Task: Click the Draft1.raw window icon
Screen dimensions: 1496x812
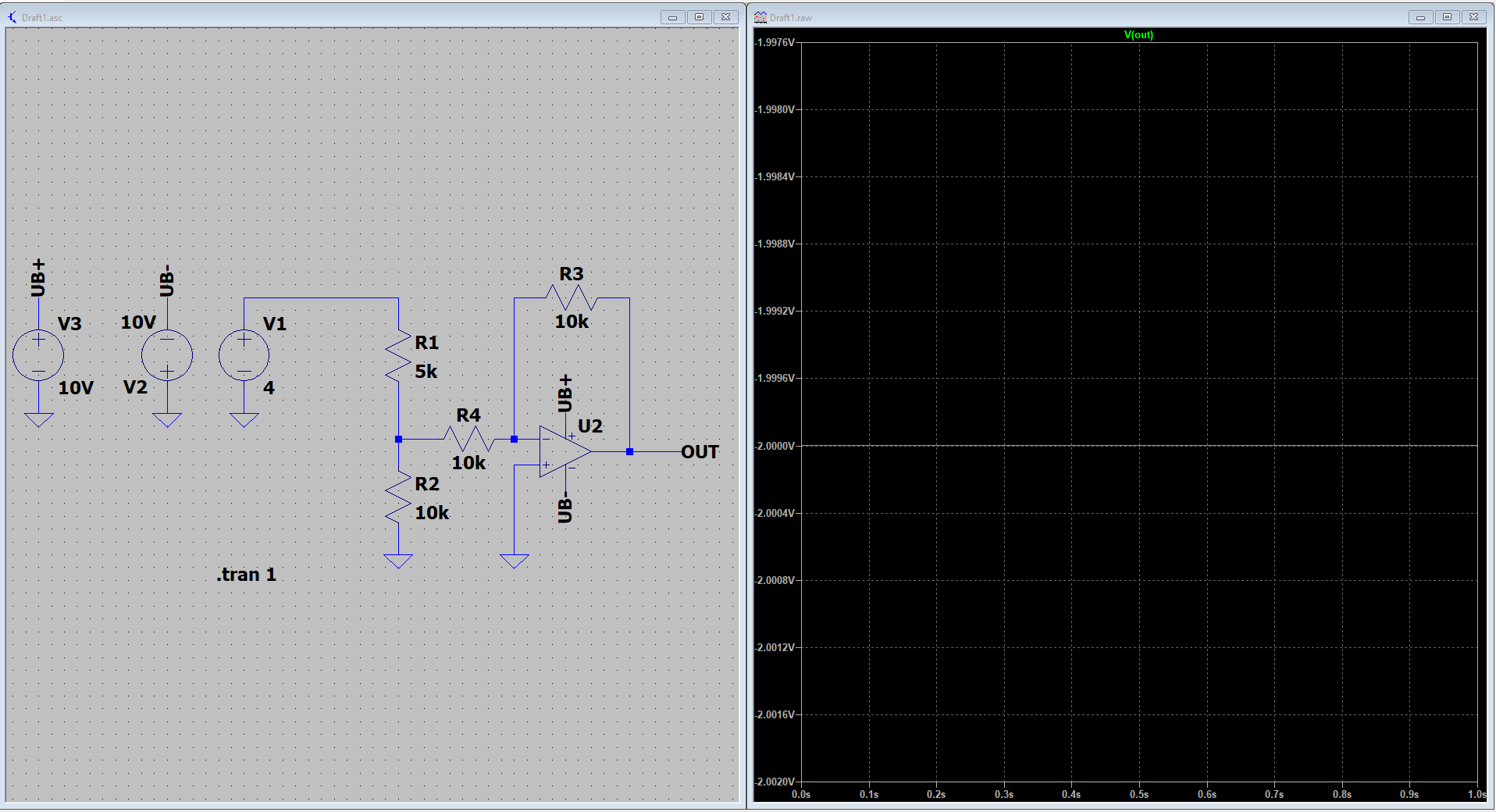Action: click(760, 17)
